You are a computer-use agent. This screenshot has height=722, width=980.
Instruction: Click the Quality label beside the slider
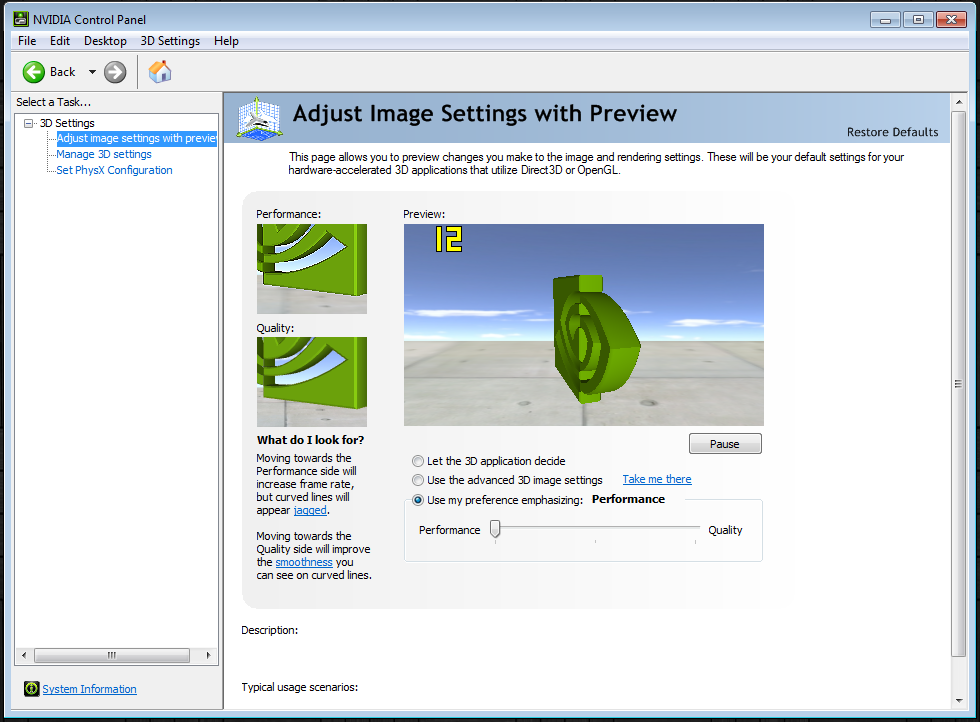(725, 530)
